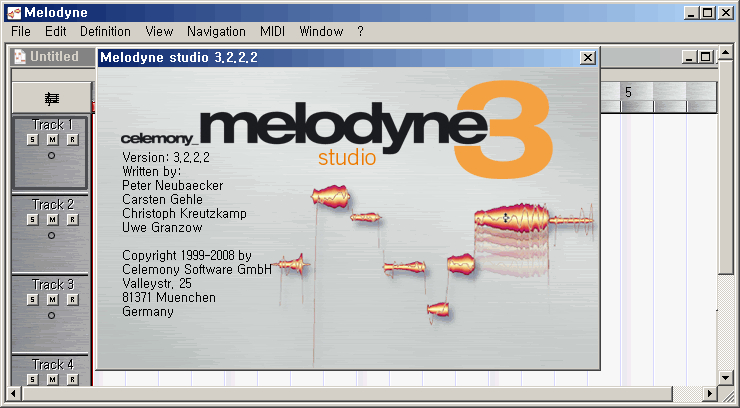Arm record on Track 1
Viewport: 740px width, 408px height.
(72, 140)
